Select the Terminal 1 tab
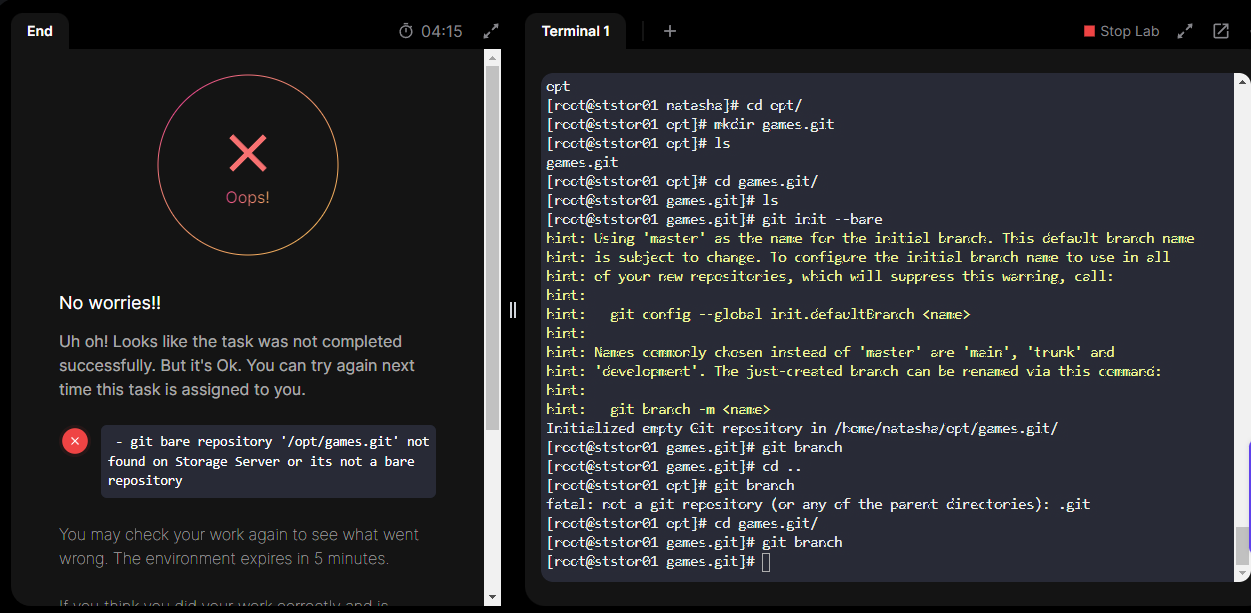Viewport: 1251px width, 613px height. 575,31
